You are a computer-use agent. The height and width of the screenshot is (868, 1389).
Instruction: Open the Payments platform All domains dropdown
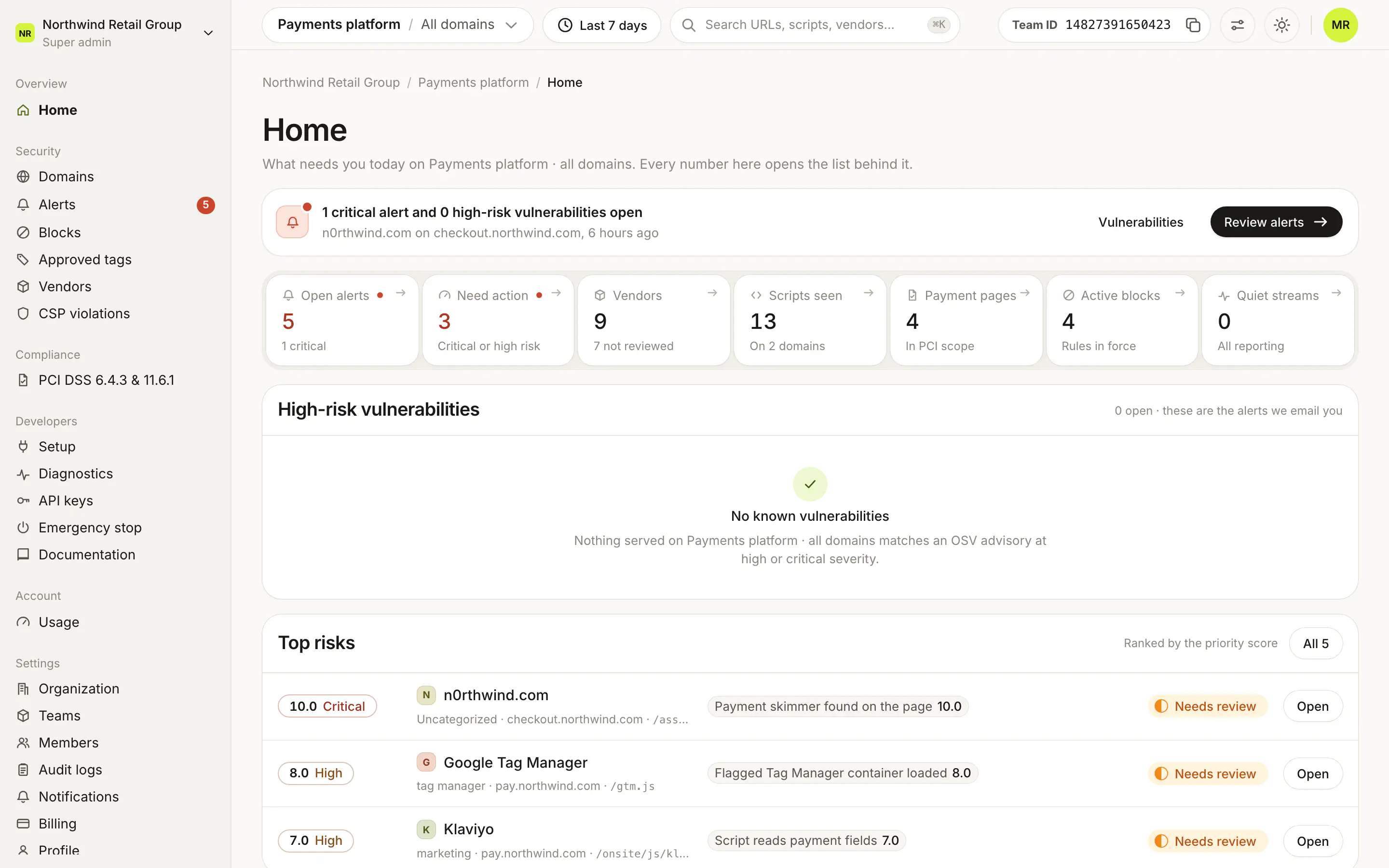398,25
